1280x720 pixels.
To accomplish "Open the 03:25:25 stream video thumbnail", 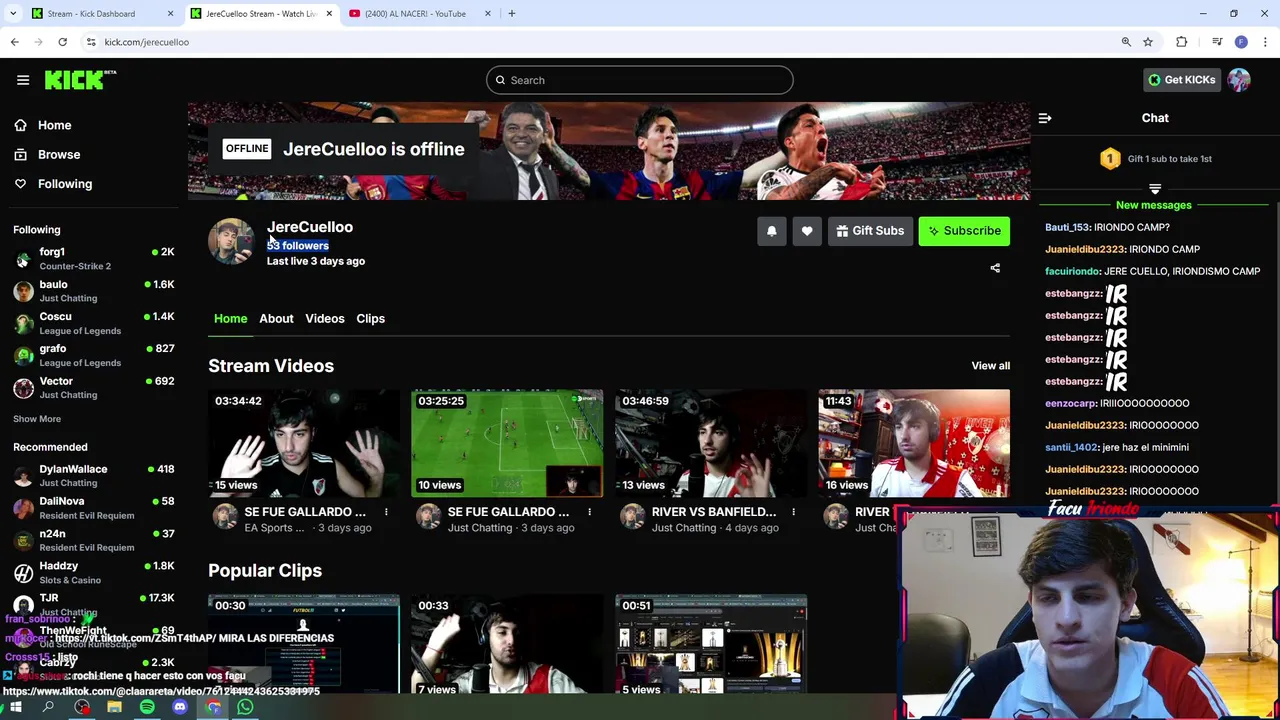I will [507, 443].
